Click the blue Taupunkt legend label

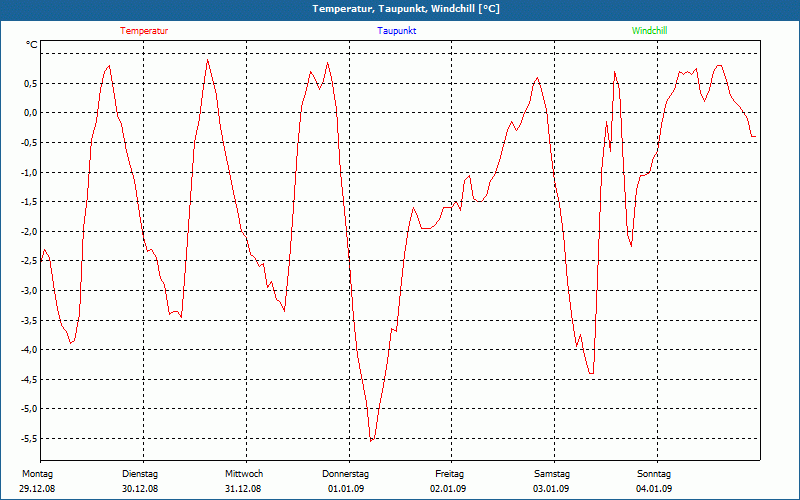pyautogui.click(x=396, y=31)
